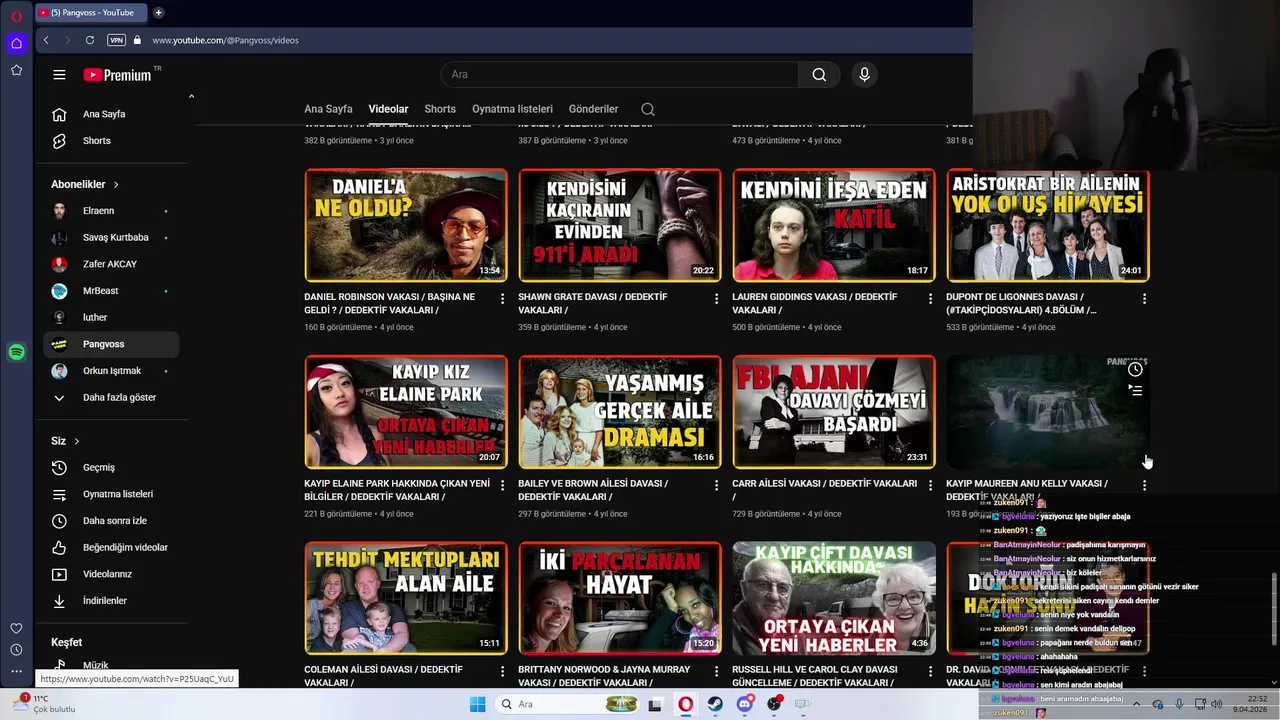Open Steam from the taskbar
The height and width of the screenshot is (720, 1280).
click(715, 704)
